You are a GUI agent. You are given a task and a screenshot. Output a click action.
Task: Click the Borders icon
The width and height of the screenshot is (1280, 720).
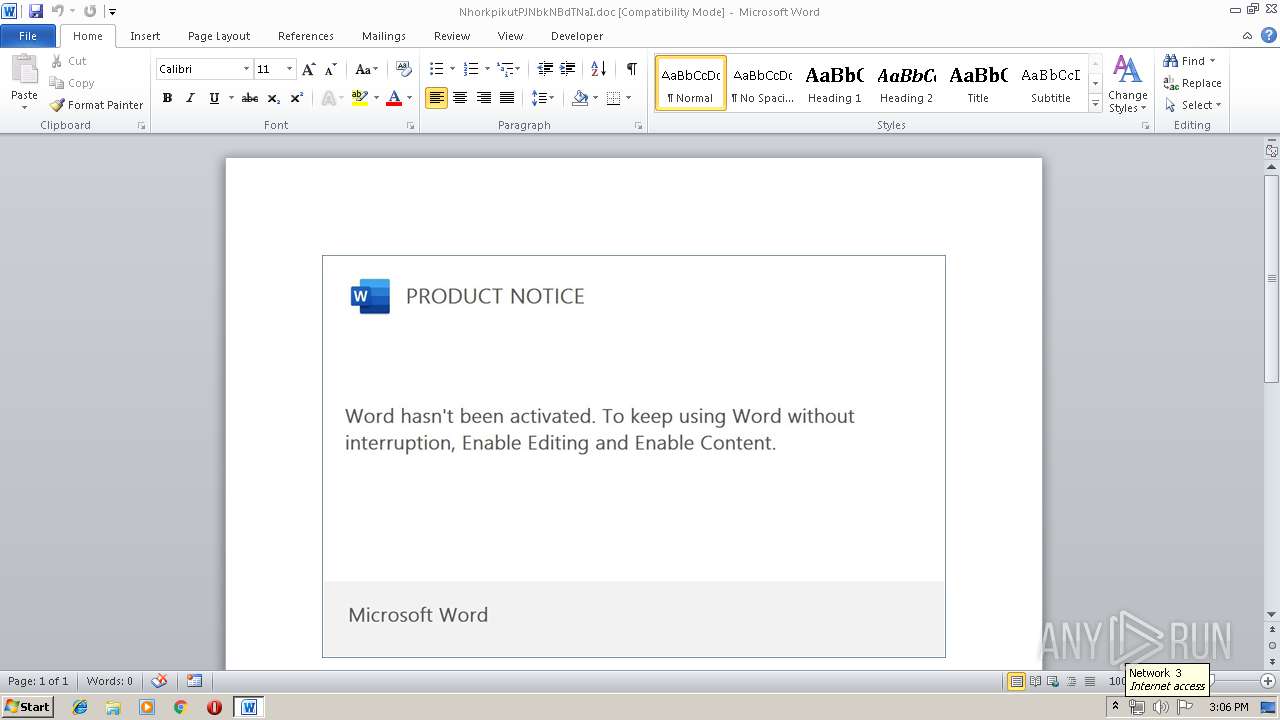point(613,98)
